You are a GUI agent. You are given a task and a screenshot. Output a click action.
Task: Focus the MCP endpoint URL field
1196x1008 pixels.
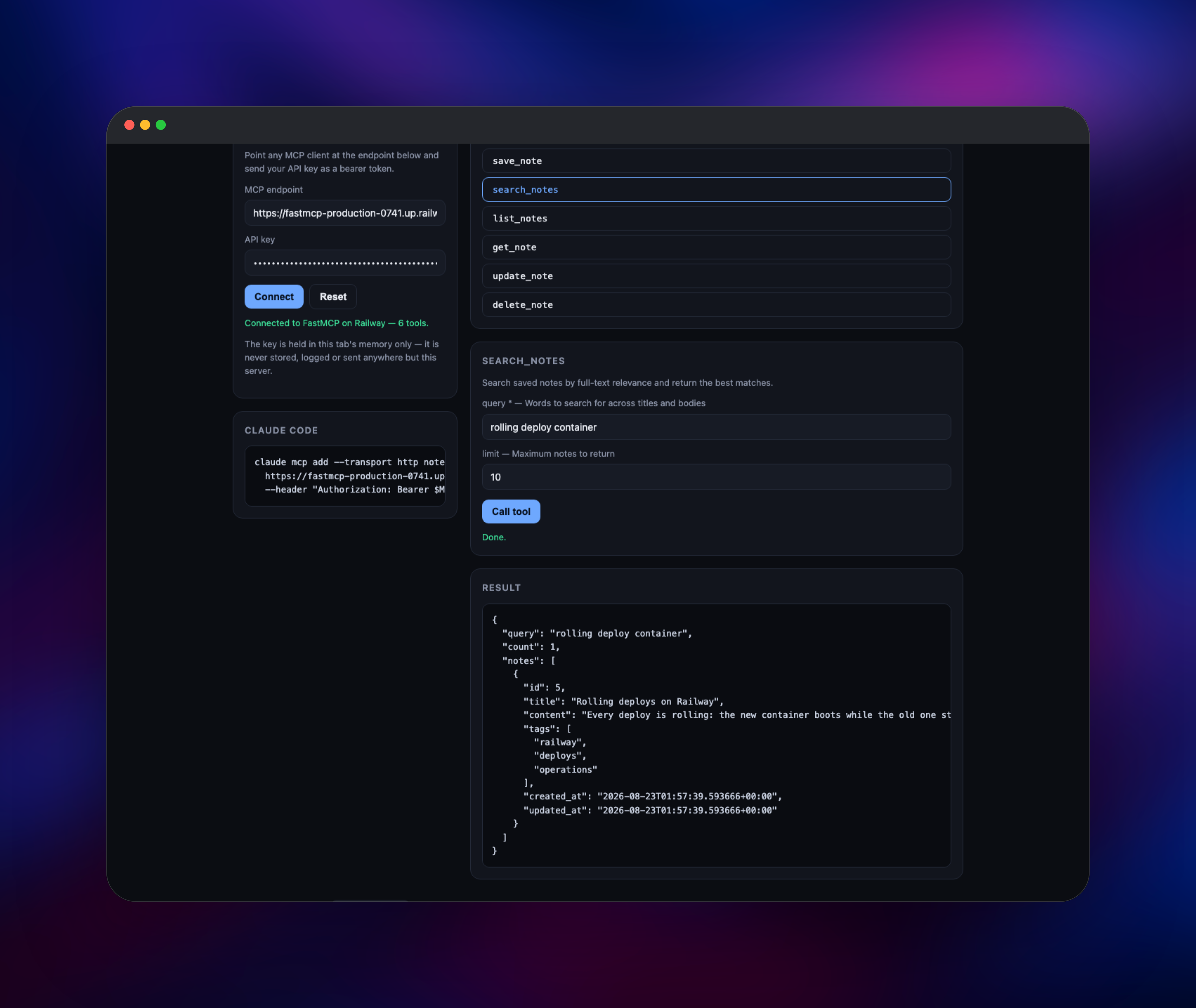point(345,213)
